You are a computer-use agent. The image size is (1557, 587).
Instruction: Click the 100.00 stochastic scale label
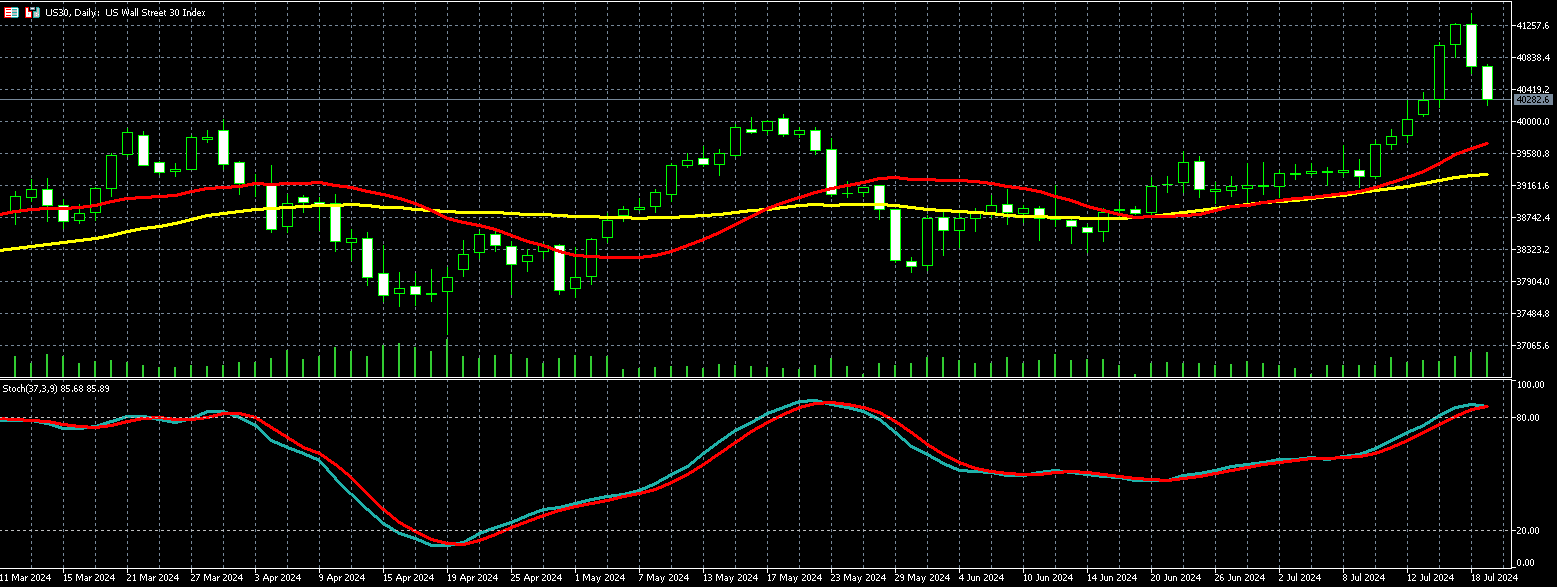point(1529,385)
